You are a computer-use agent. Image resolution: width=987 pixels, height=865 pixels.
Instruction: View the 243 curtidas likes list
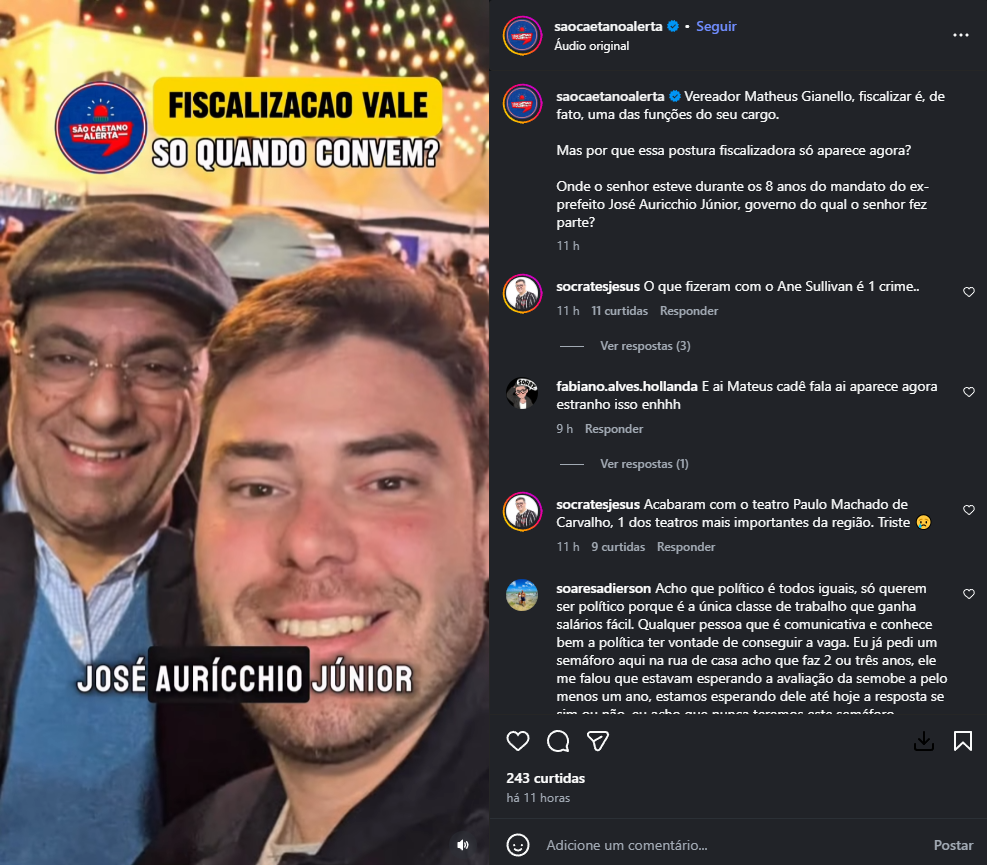click(x=545, y=778)
